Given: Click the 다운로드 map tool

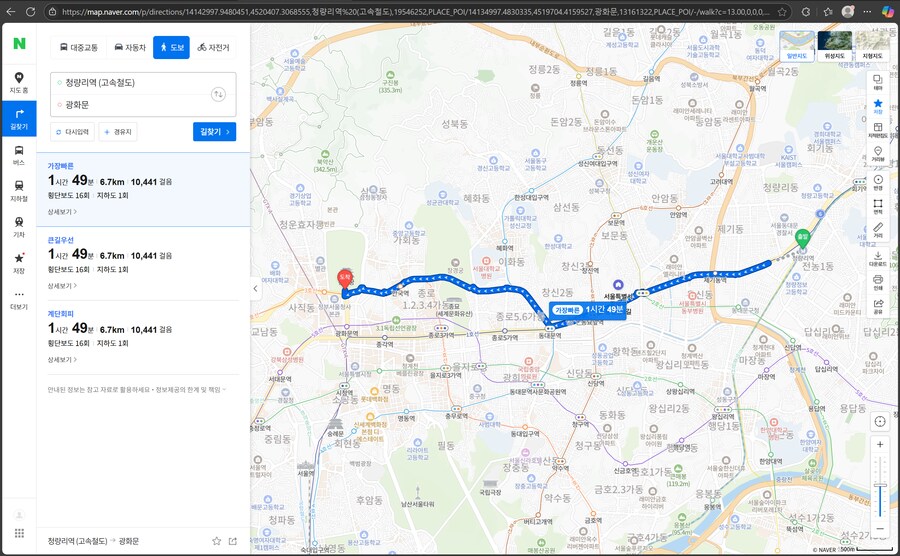Looking at the screenshot, I should [x=878, y=259].
